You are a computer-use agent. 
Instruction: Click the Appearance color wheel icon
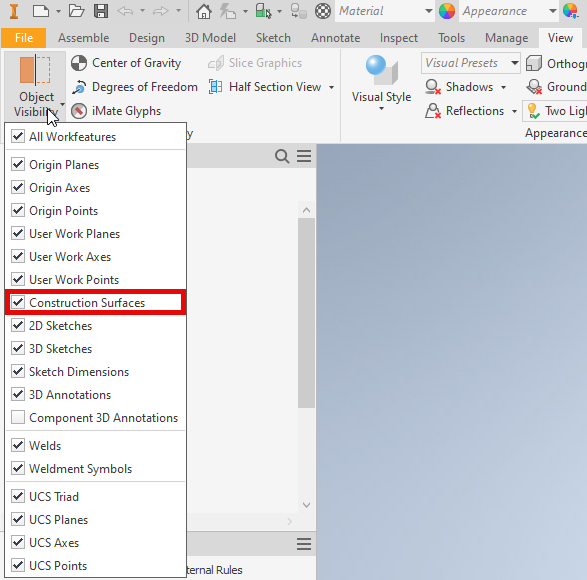[x=447, y=11]
